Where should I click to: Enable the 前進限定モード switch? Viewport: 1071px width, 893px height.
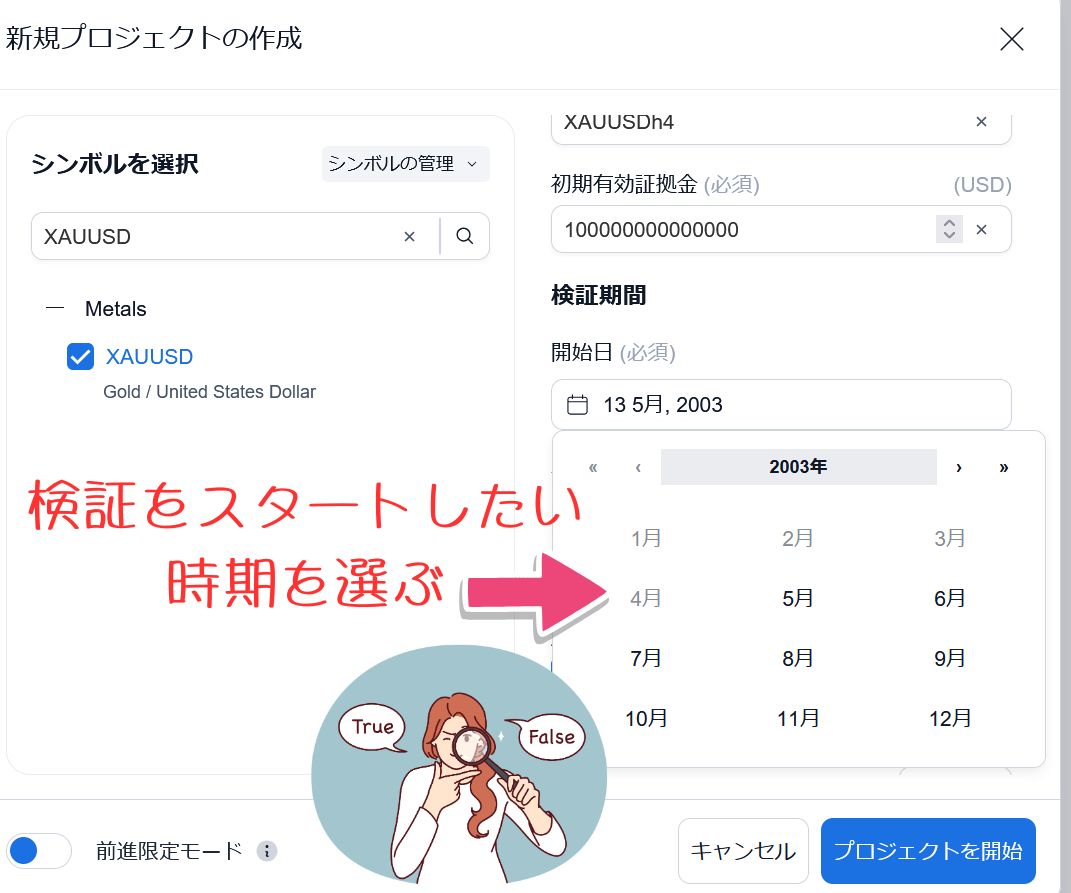[x=40, y=850]
